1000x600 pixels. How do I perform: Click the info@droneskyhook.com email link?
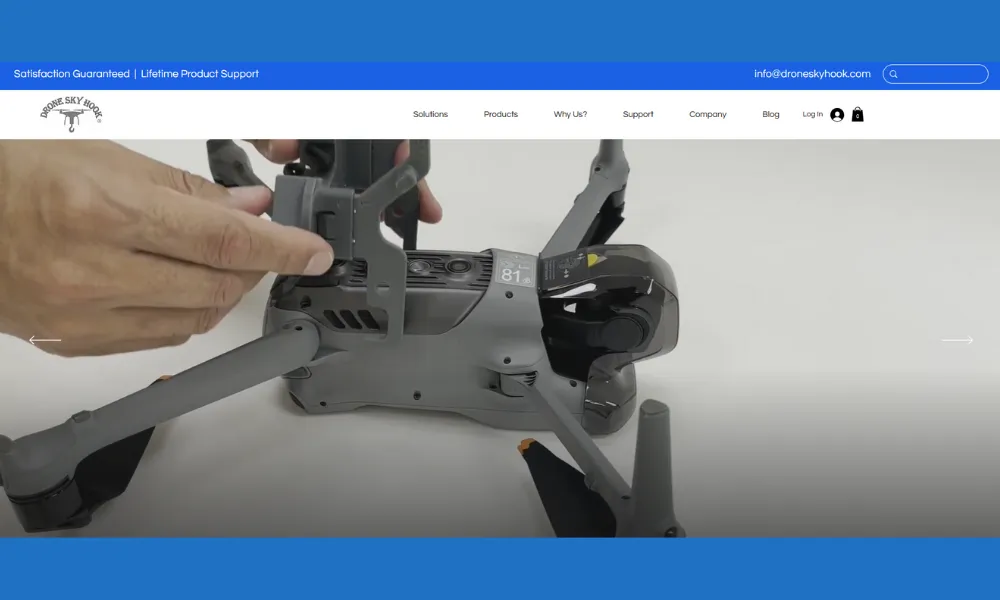click(x=812, y=74)
